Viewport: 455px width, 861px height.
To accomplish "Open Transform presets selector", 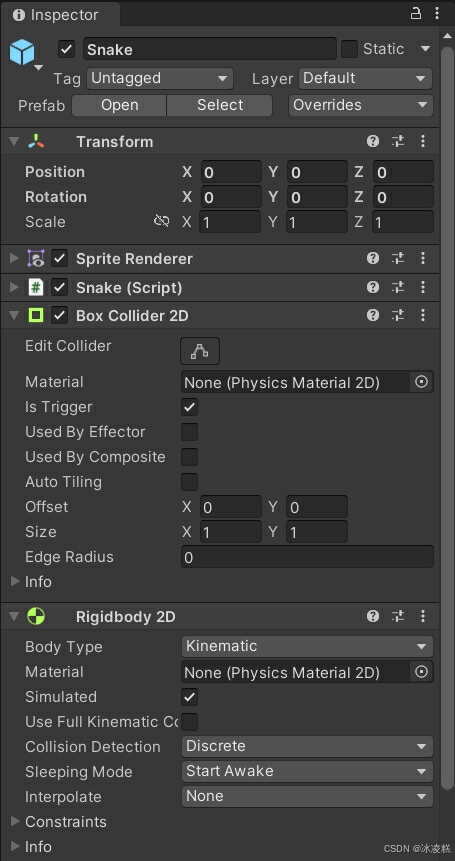I will point(398,142).
